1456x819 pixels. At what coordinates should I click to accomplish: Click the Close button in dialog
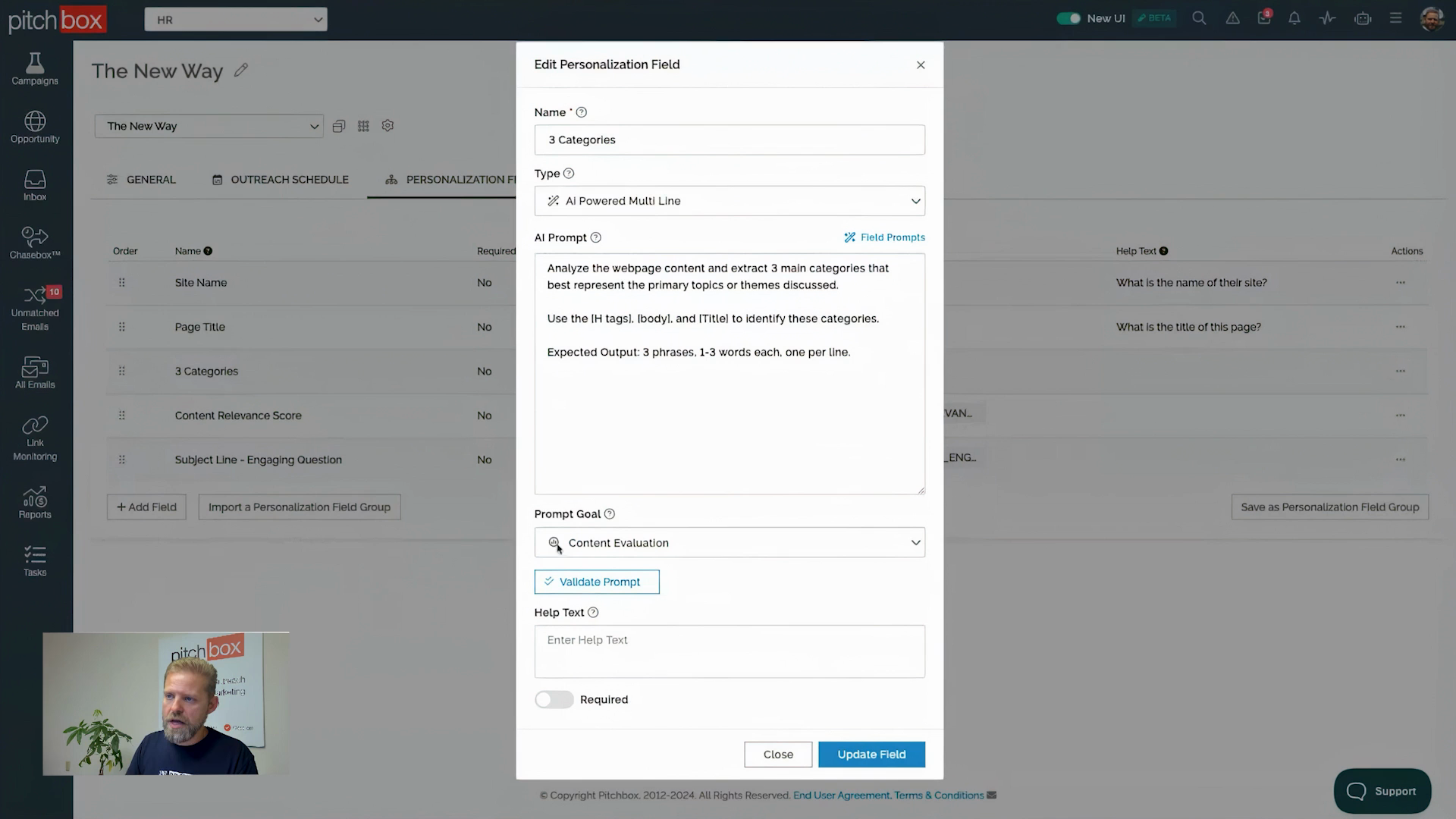pyautogui.click(x=778, y=755)
